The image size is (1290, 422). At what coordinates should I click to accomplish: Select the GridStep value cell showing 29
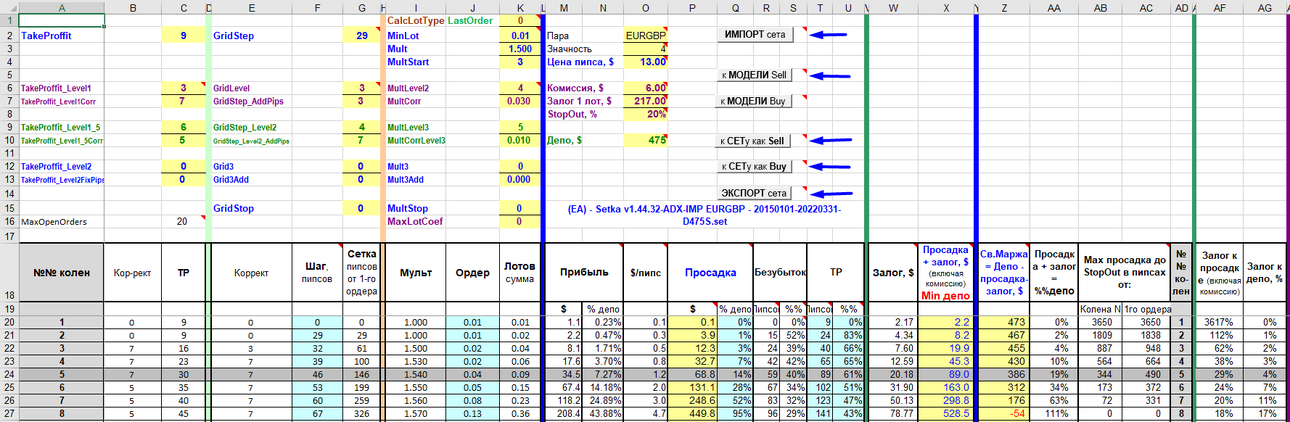click(x=360, y=35)
